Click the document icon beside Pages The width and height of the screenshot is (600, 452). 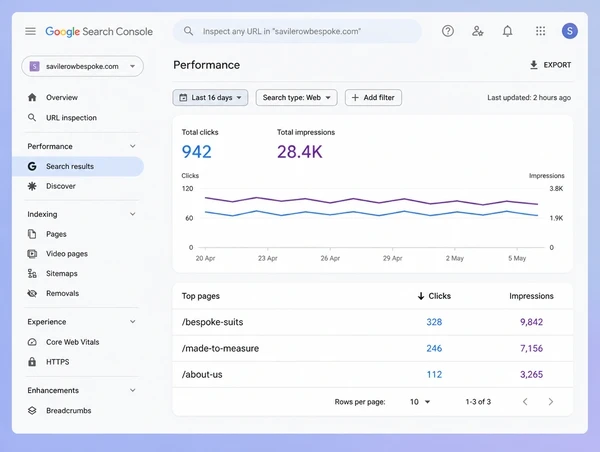[x=32, y=234]
